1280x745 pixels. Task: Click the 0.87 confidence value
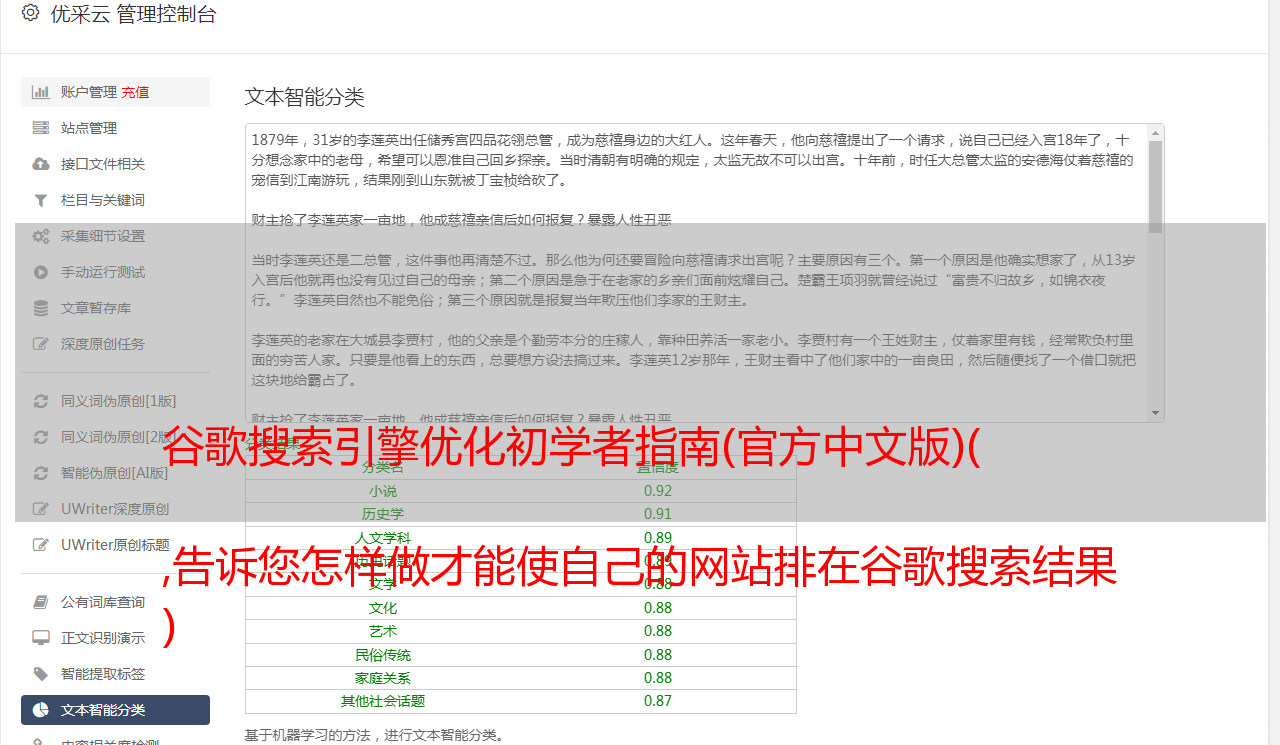click(x=658, y=701)
